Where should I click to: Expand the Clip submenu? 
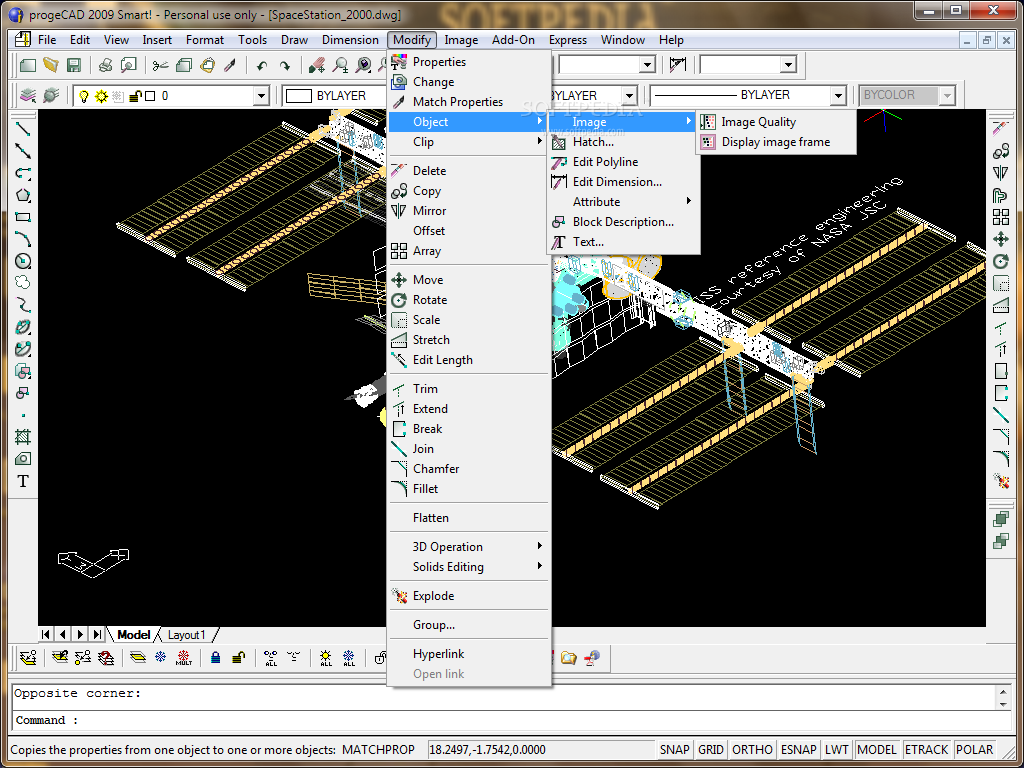[469, 142]
